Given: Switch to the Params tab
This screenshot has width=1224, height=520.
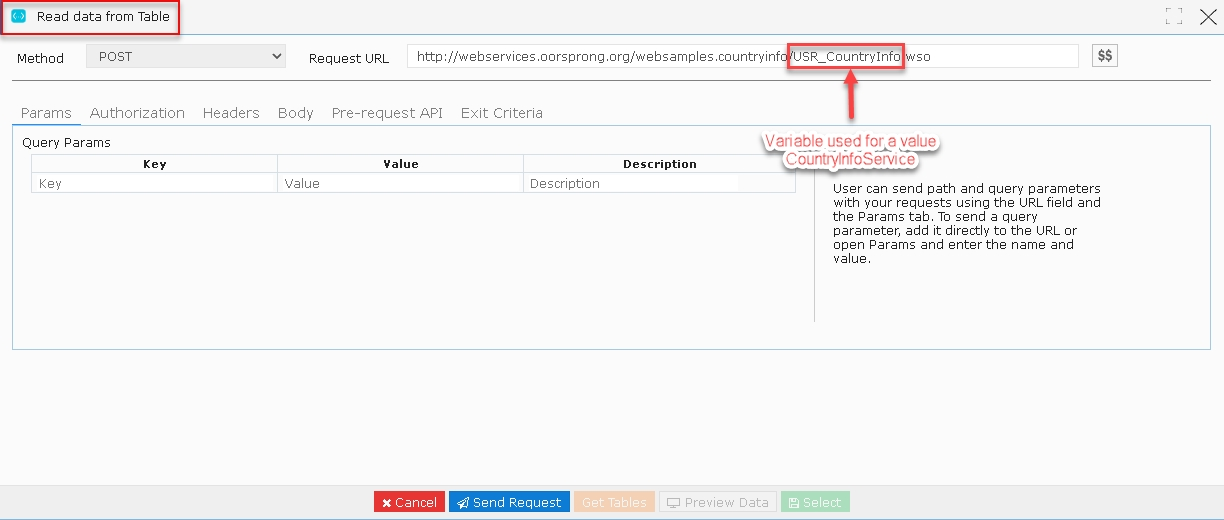Looking at the screenshot, I should coord(46,113).
